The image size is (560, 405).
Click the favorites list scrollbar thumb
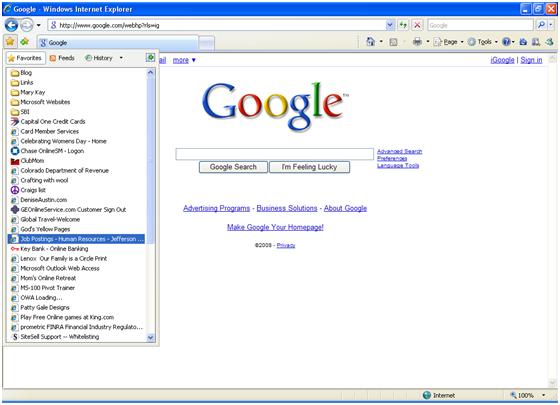pos(150,161)
